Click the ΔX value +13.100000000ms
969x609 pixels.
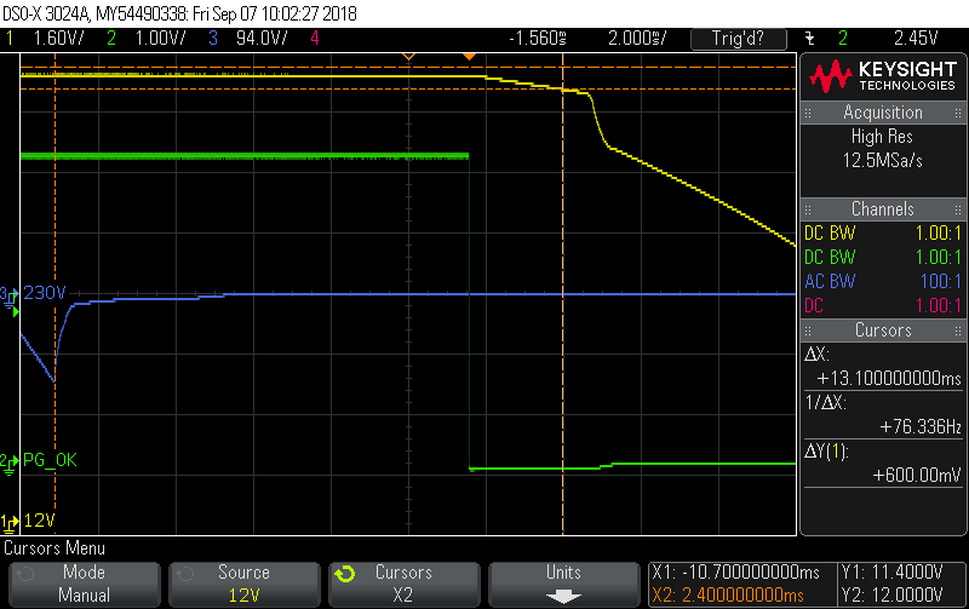[889, 378]
